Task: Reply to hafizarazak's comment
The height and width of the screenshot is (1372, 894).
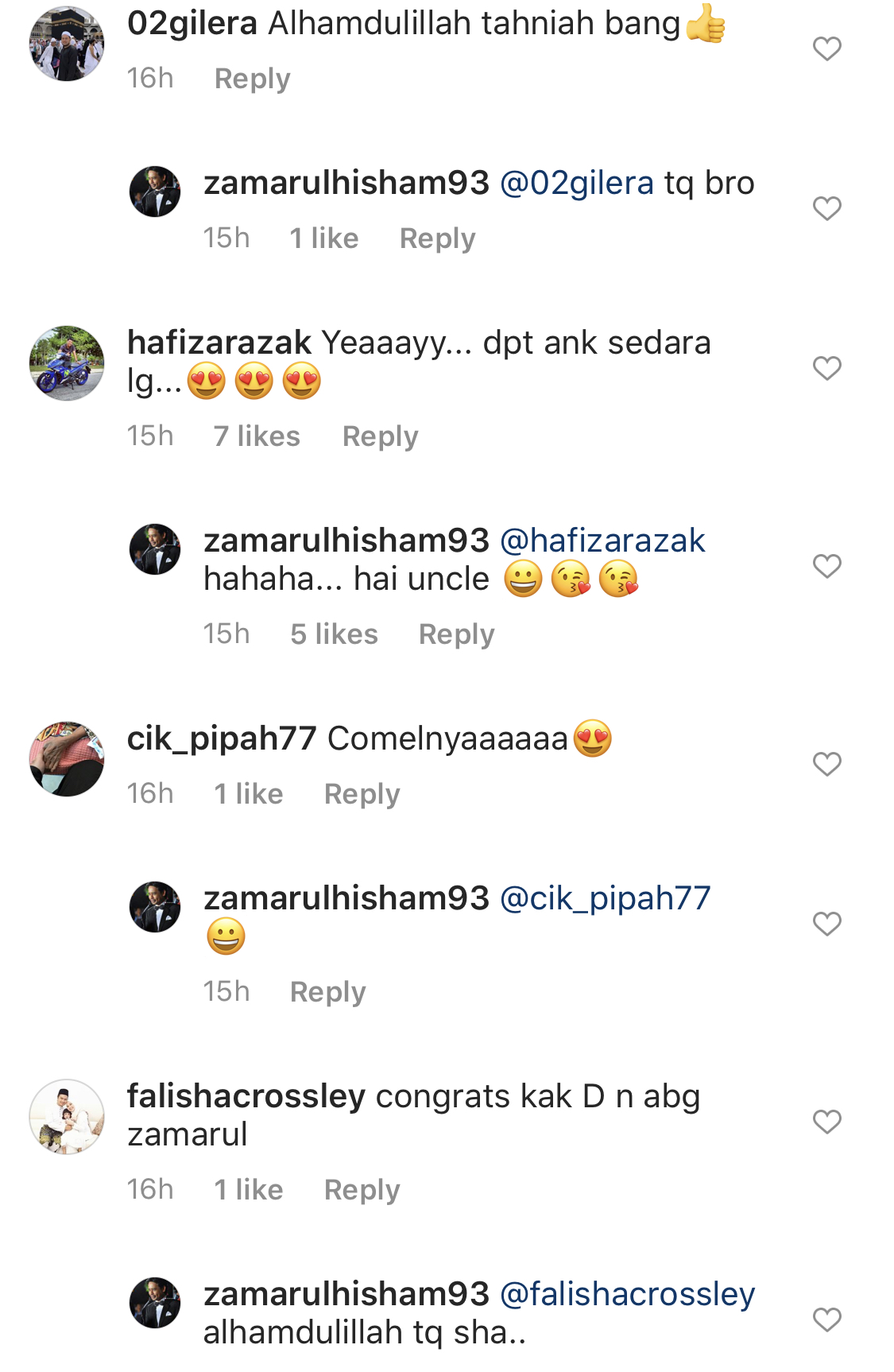Action: tap(380, 436)
